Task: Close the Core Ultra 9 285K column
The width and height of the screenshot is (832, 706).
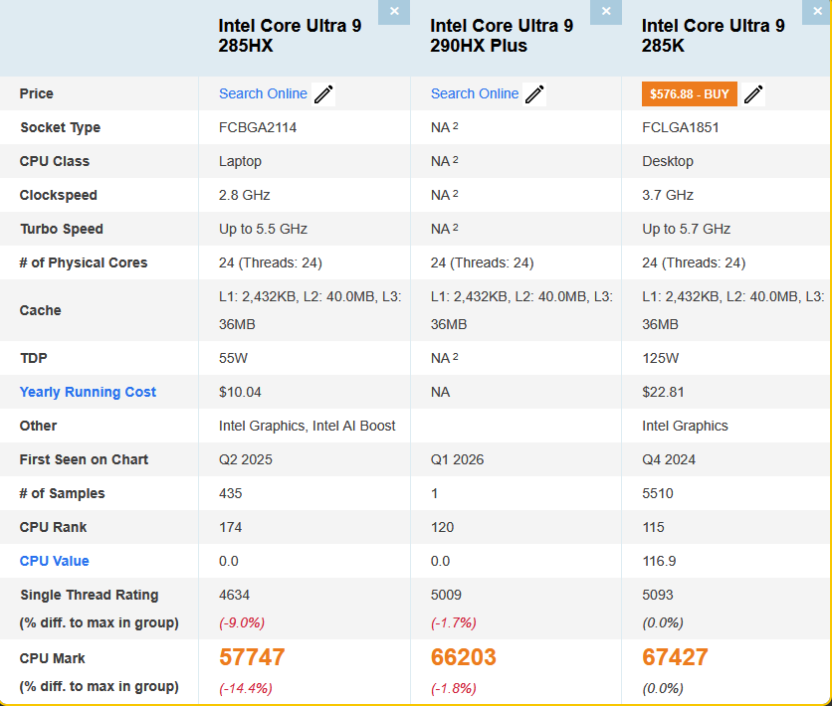Action: click(x=816, y=12)
